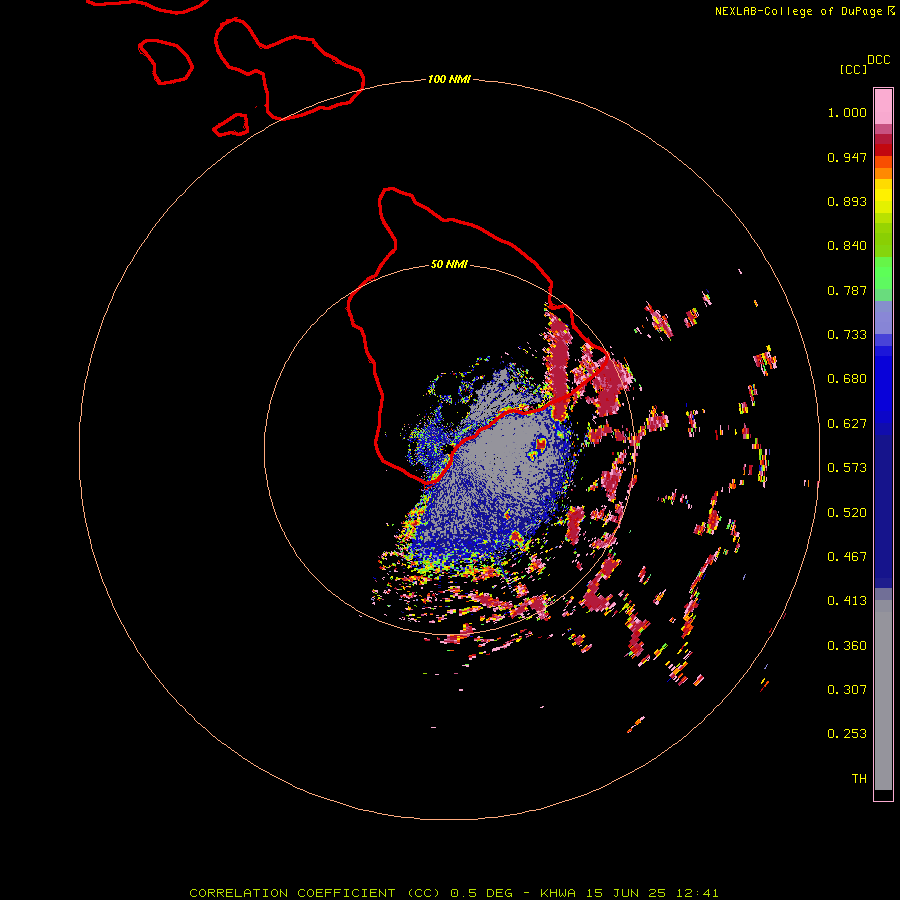
Task: Click the NEXLAB-College of DuPage label
Action: pos(800,11)
